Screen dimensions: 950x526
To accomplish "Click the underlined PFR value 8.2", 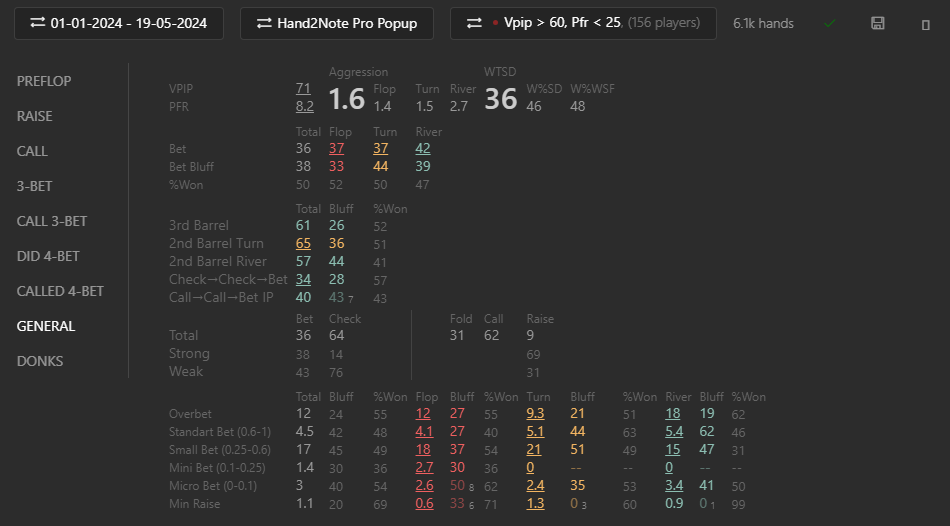I will pos(304,107).
